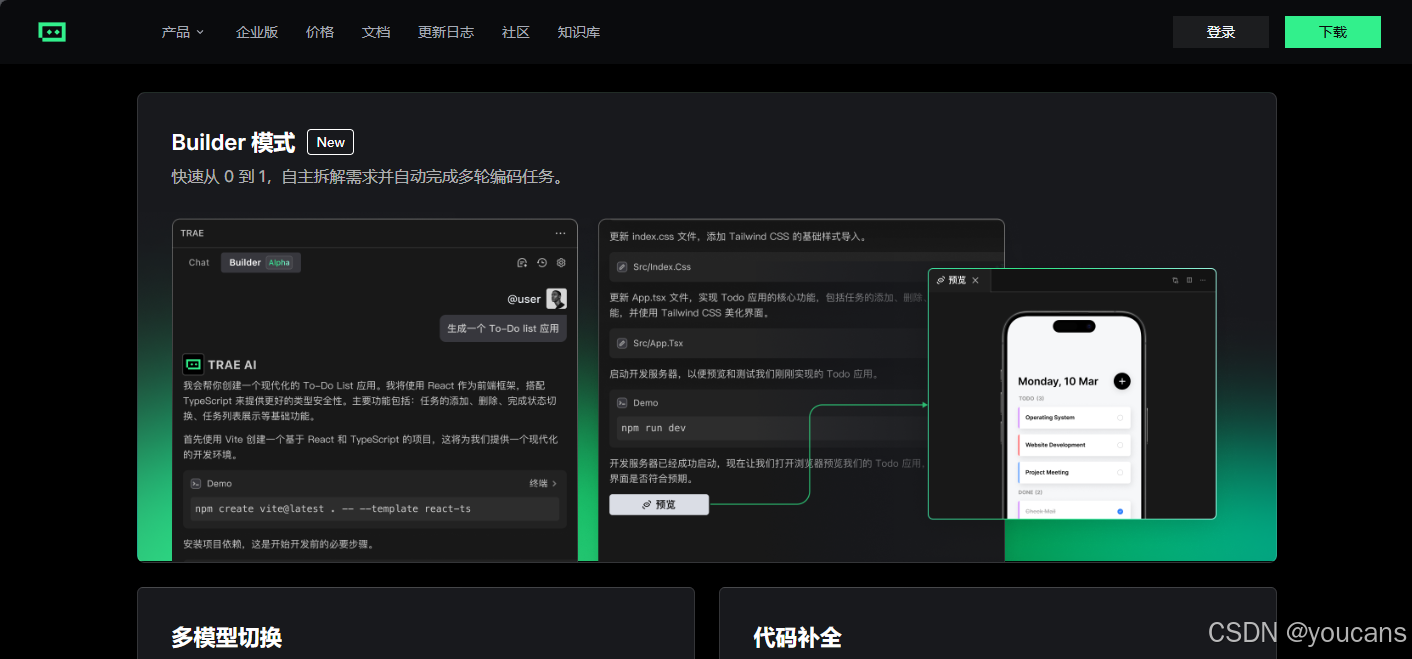The image size is (1412, 659).
Task: Open the 企业版 nav link
Action: click(257, 32)
